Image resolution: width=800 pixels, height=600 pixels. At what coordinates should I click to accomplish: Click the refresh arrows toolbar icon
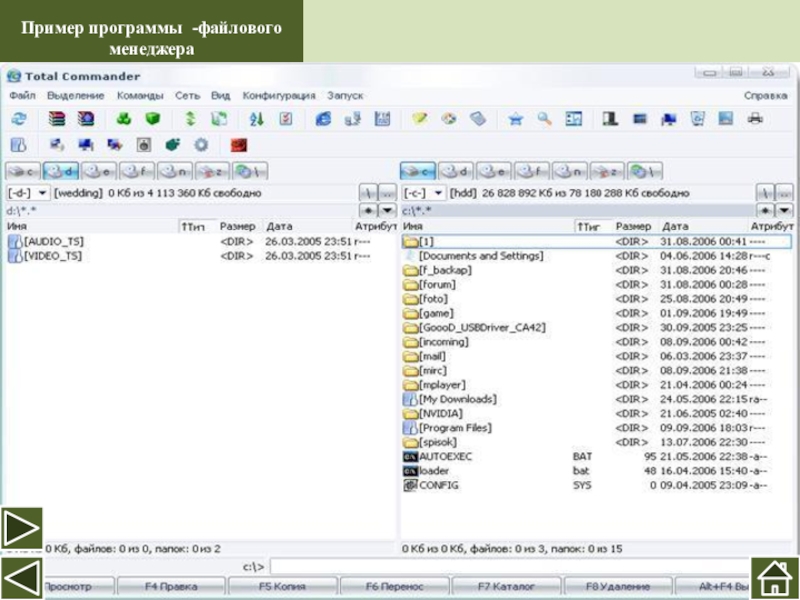coord(19,119)
